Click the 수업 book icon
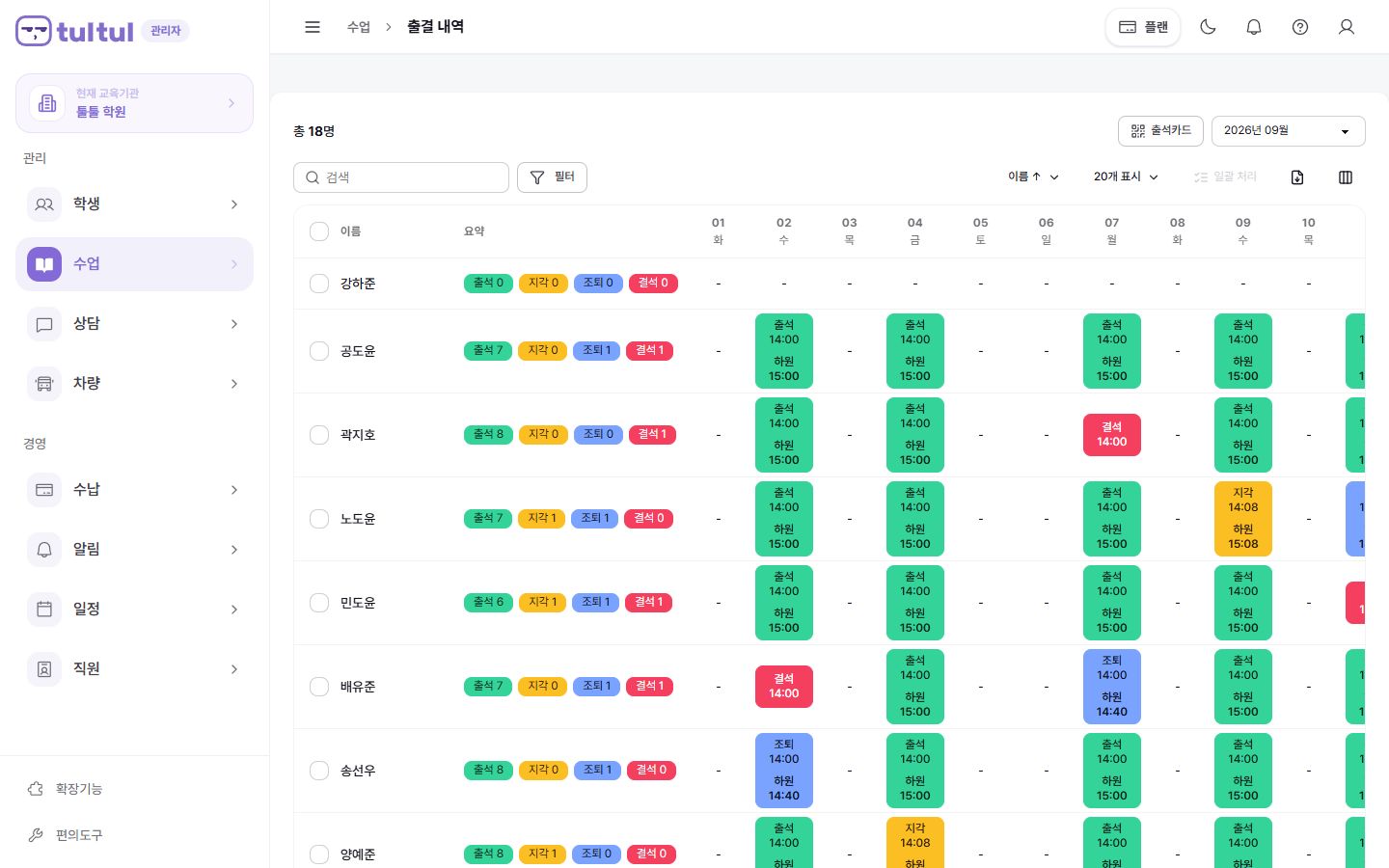Image resolution: width=1389 pixels, height=868 pixels. [44, 264]
